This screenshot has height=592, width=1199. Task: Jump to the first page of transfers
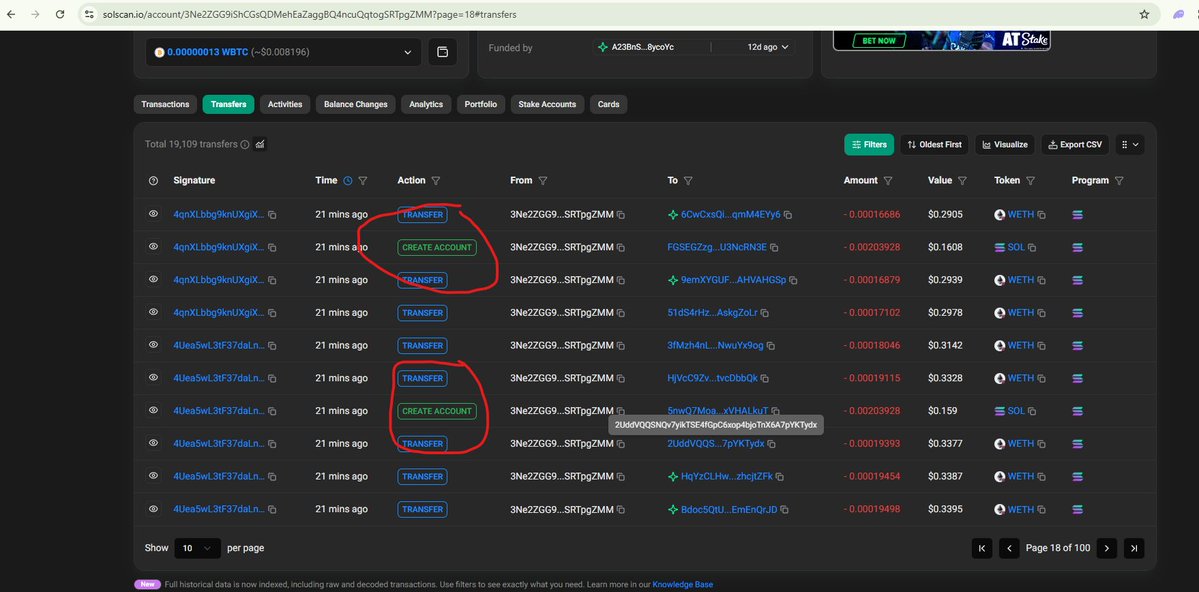coord(981,548)
